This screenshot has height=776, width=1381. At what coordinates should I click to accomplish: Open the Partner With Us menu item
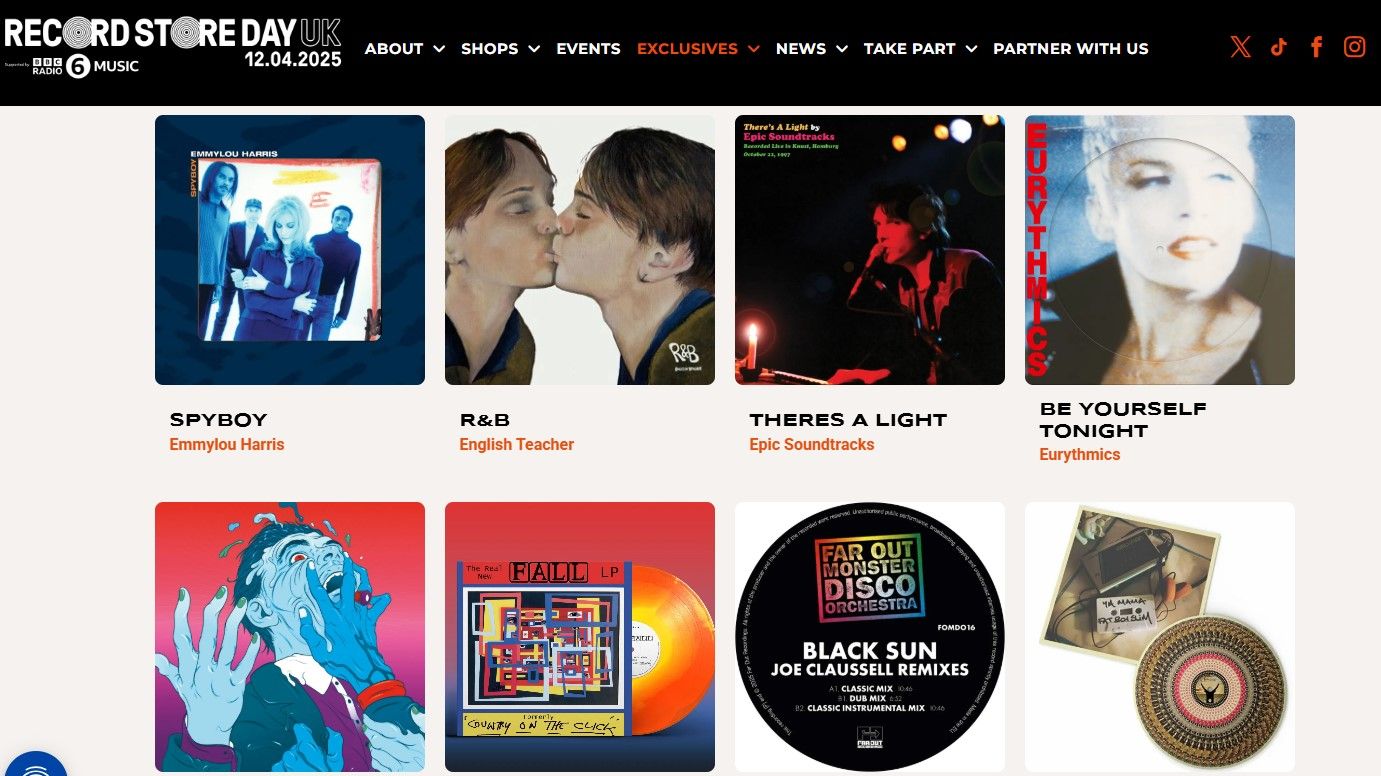tap(1070, 48)
